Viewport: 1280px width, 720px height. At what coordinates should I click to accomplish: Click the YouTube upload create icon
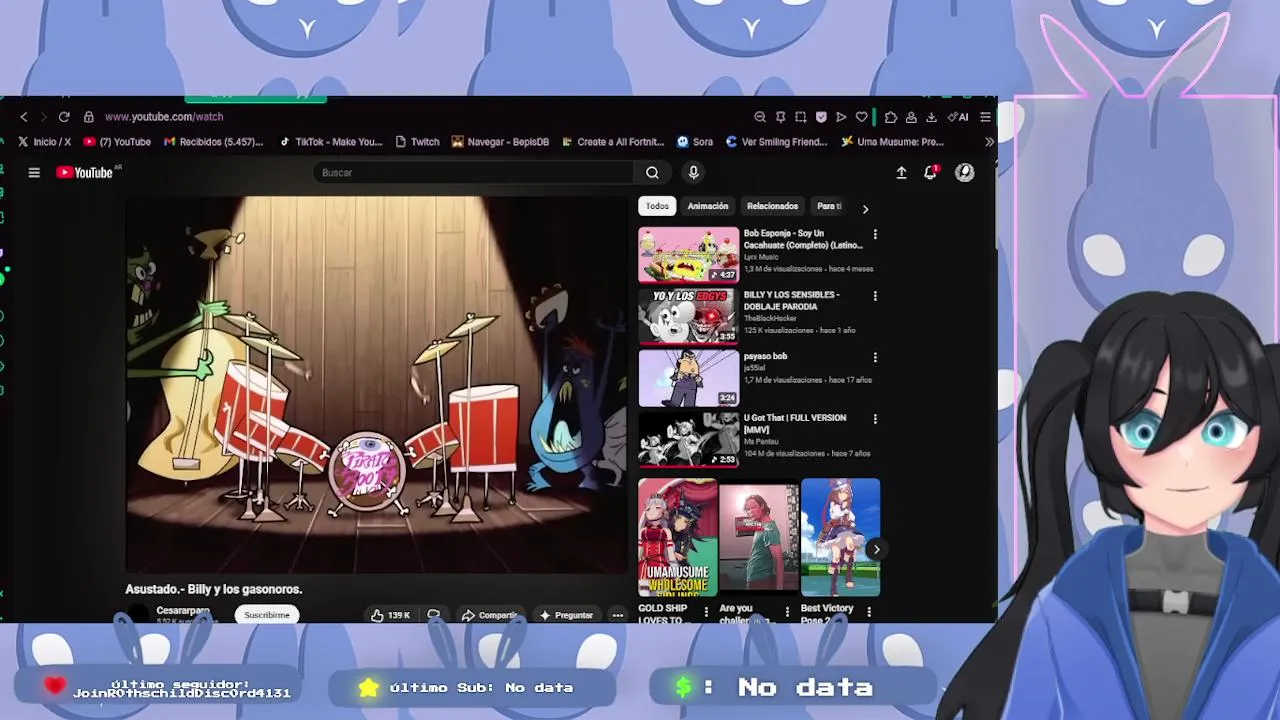tap(901, 173)
